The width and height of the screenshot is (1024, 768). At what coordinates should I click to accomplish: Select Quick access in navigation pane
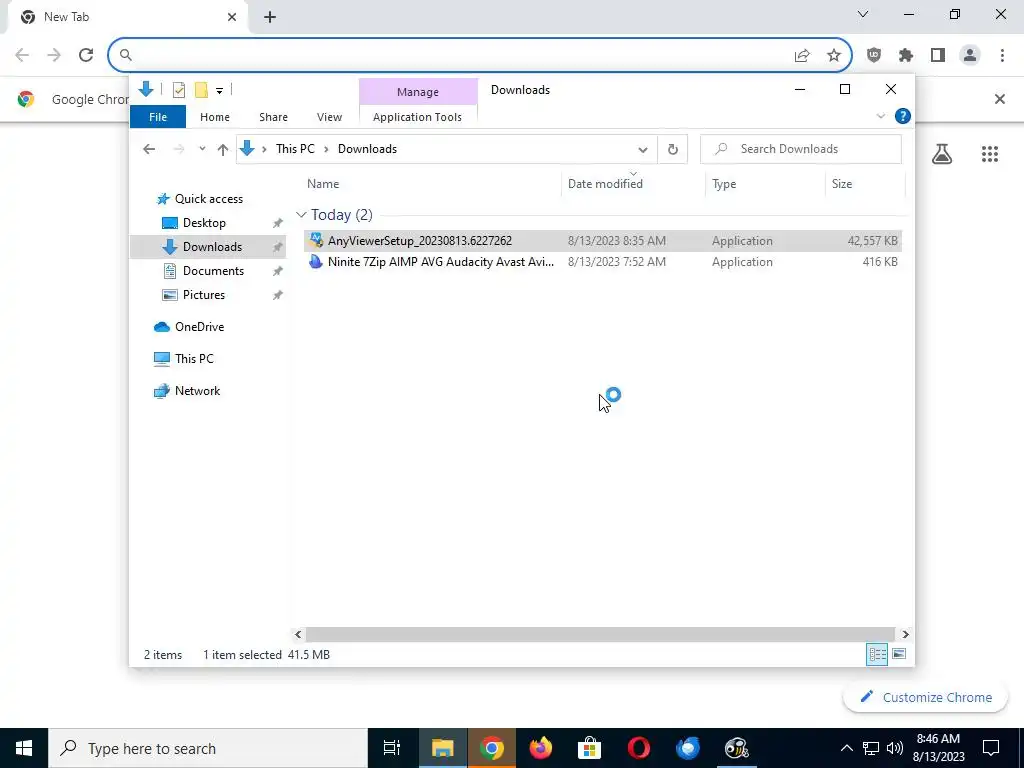[x=208, y=199]
